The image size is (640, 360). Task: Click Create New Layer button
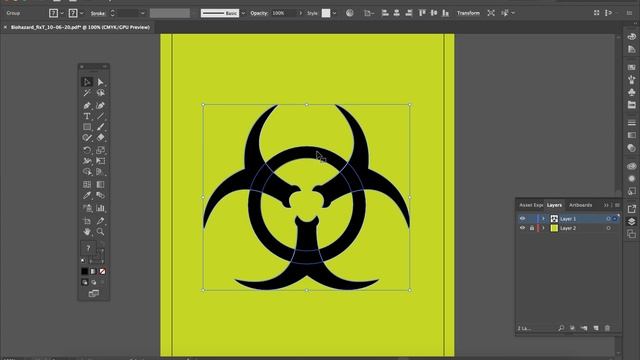(x=596, y=328)
